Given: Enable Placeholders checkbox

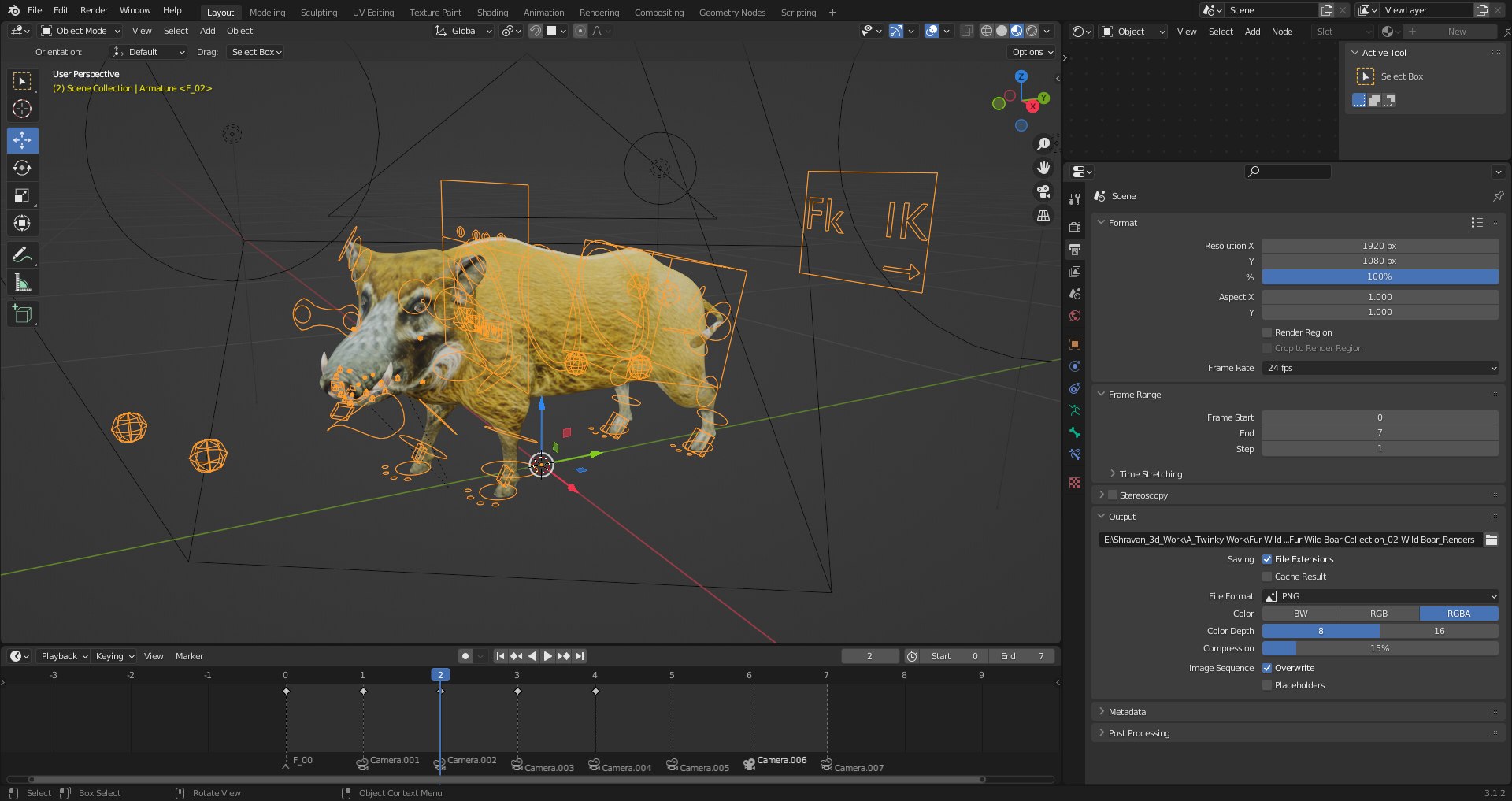Looking at the screenshot, I should (x=1267, y=685).
